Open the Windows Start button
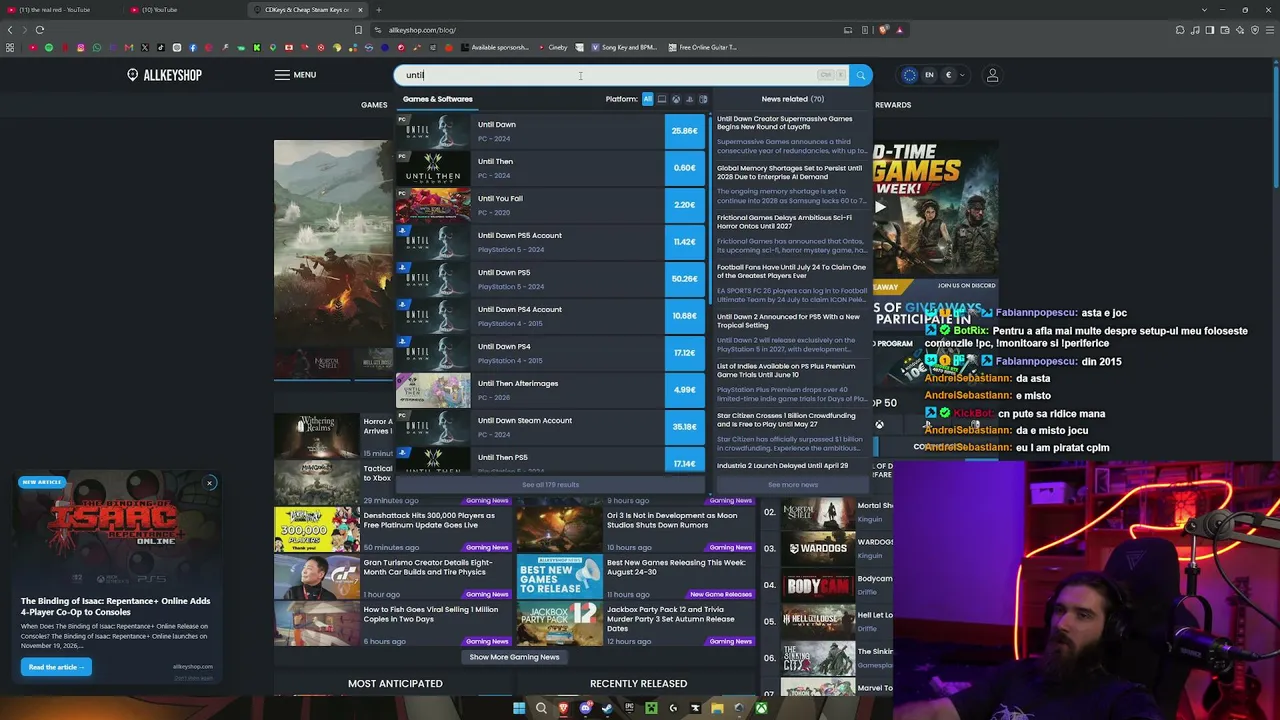 pos(519,708)
